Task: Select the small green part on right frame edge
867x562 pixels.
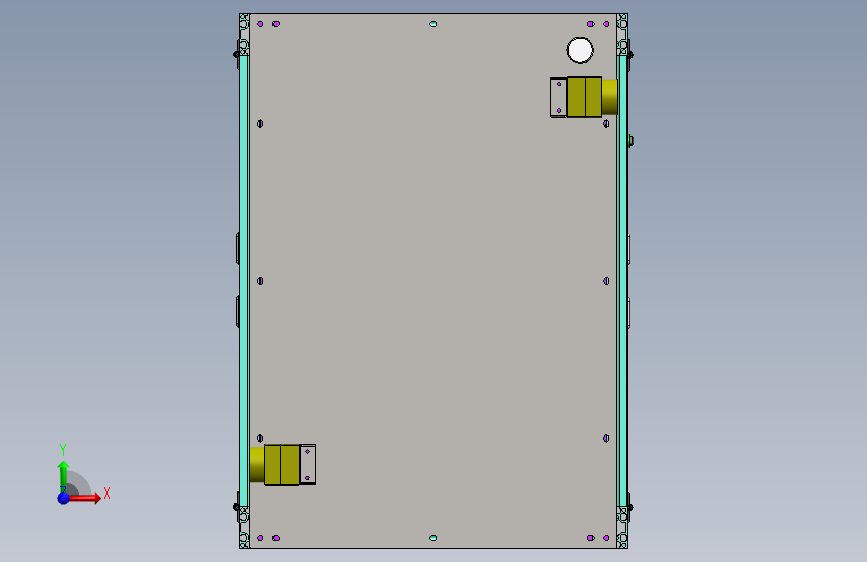Action: click(630, 141)
